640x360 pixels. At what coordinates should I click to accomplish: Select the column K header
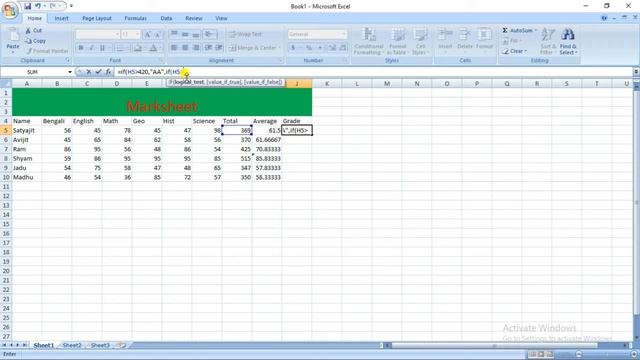point(327,84)
